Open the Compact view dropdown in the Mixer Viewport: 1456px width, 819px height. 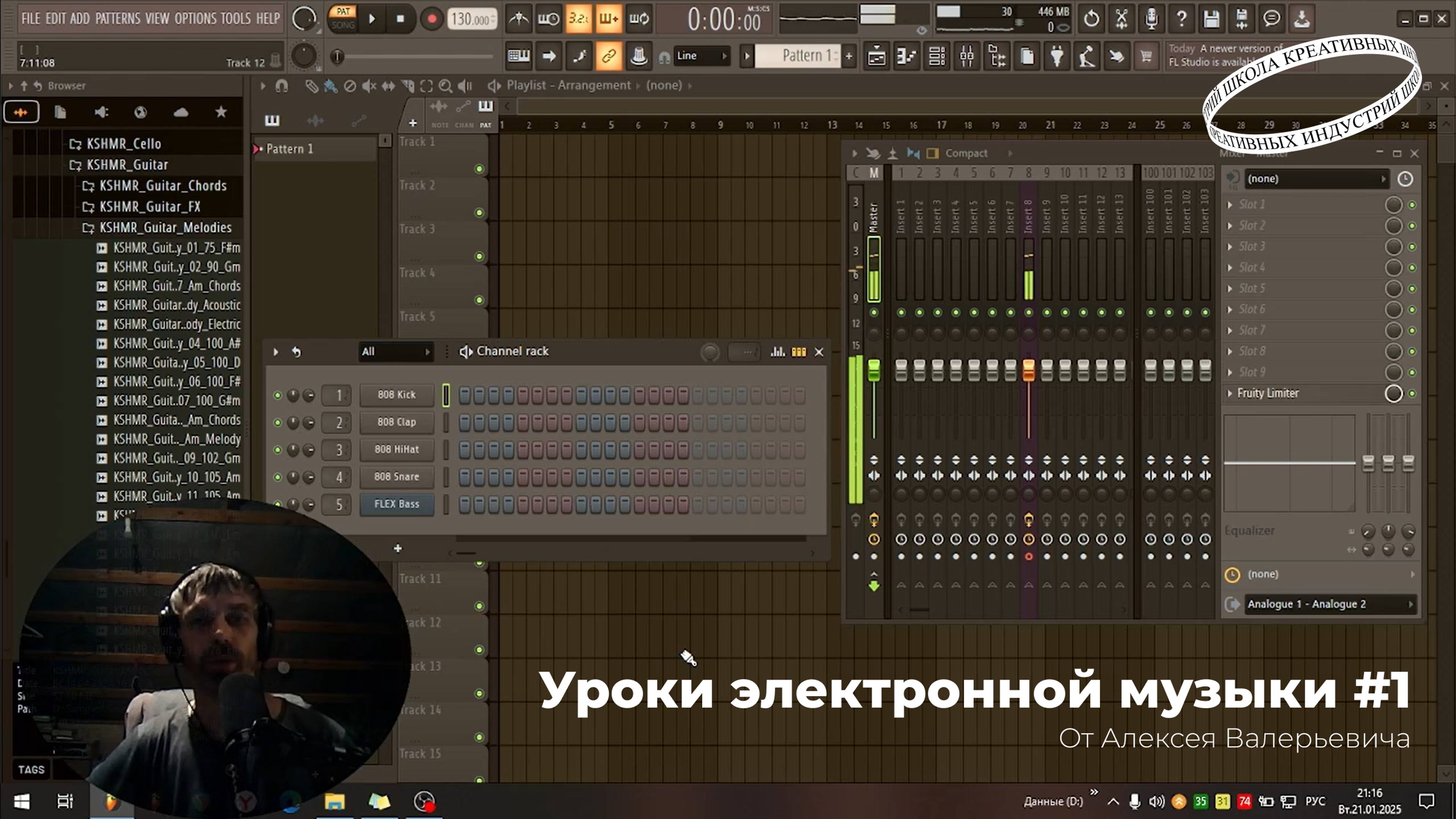pos(967,153)
